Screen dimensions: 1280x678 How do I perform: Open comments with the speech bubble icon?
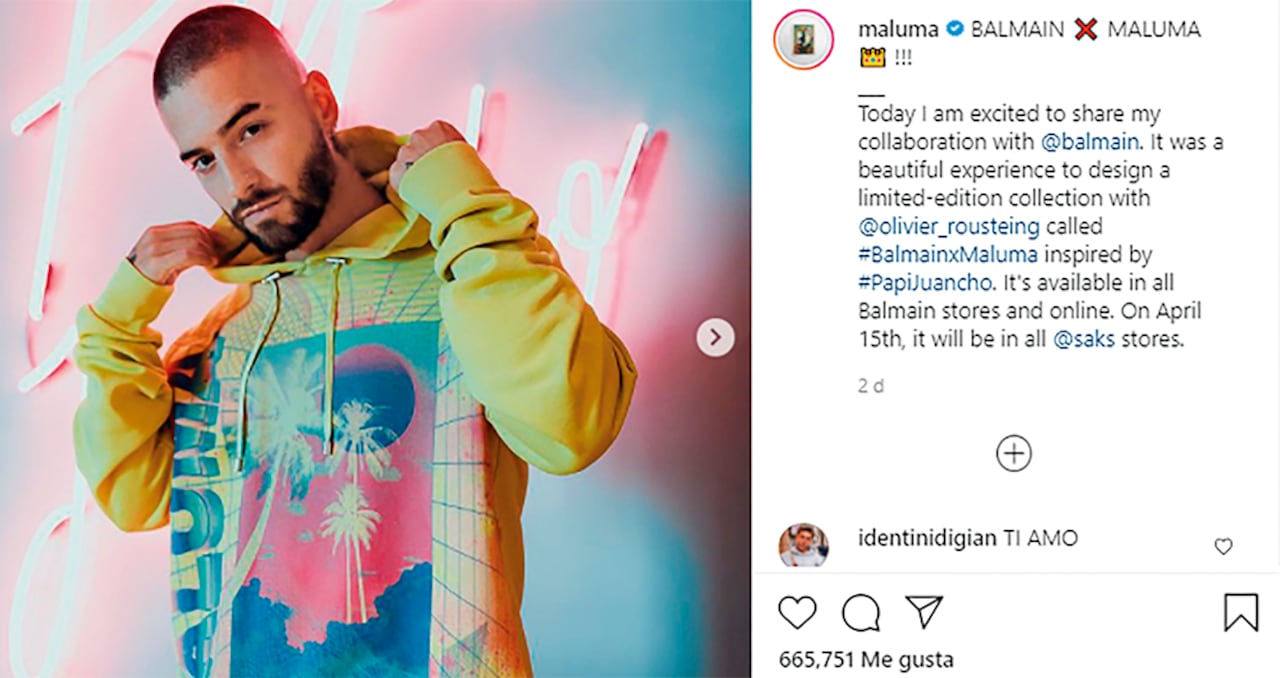click(x=860, y=612)
